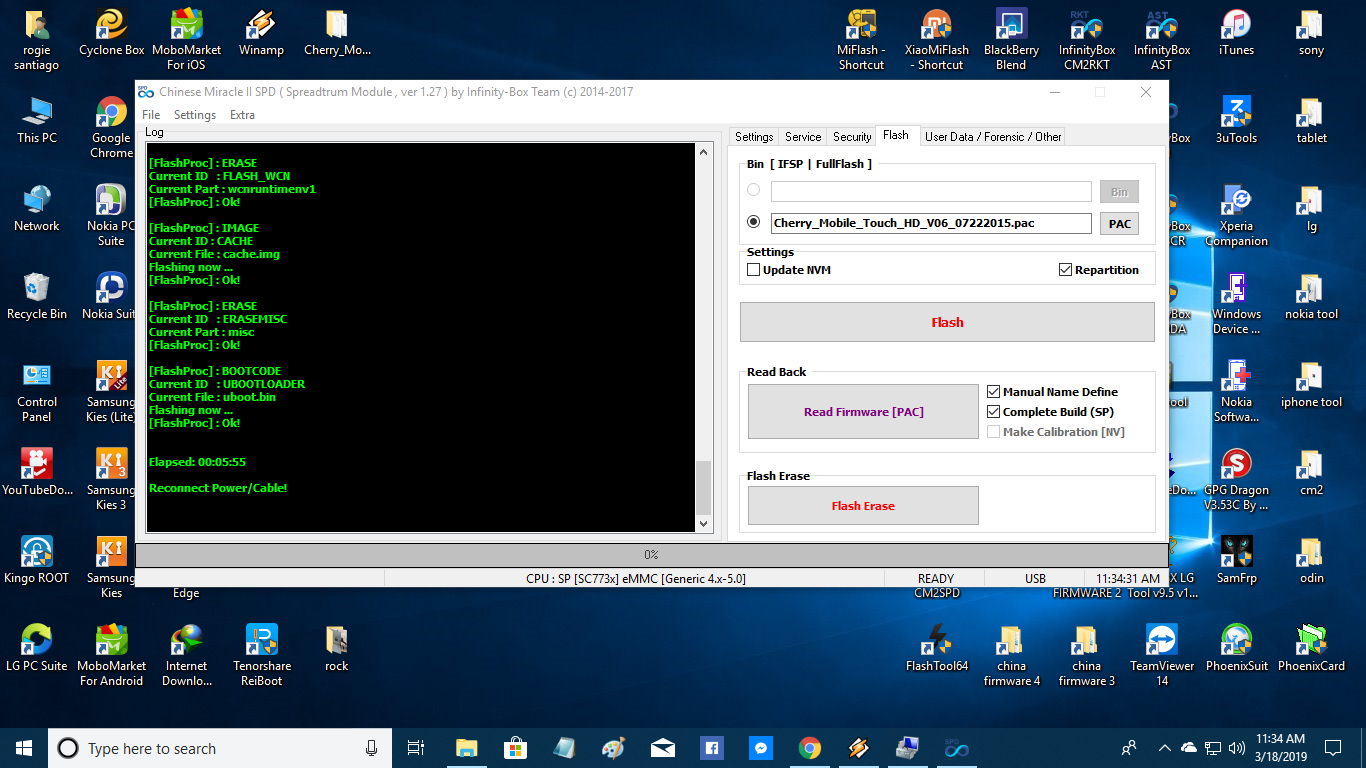Launch TeamViewer 14 desktop icon
1366x768 pixels.
[x=1161, y=656]
